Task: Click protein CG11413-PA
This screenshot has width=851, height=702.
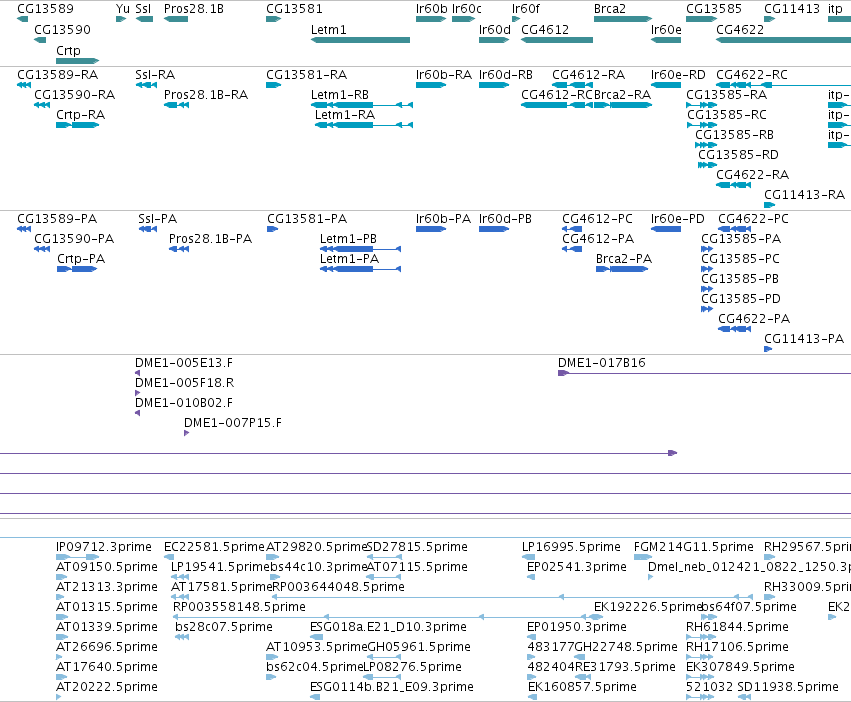Action: (x=804, y=339)
